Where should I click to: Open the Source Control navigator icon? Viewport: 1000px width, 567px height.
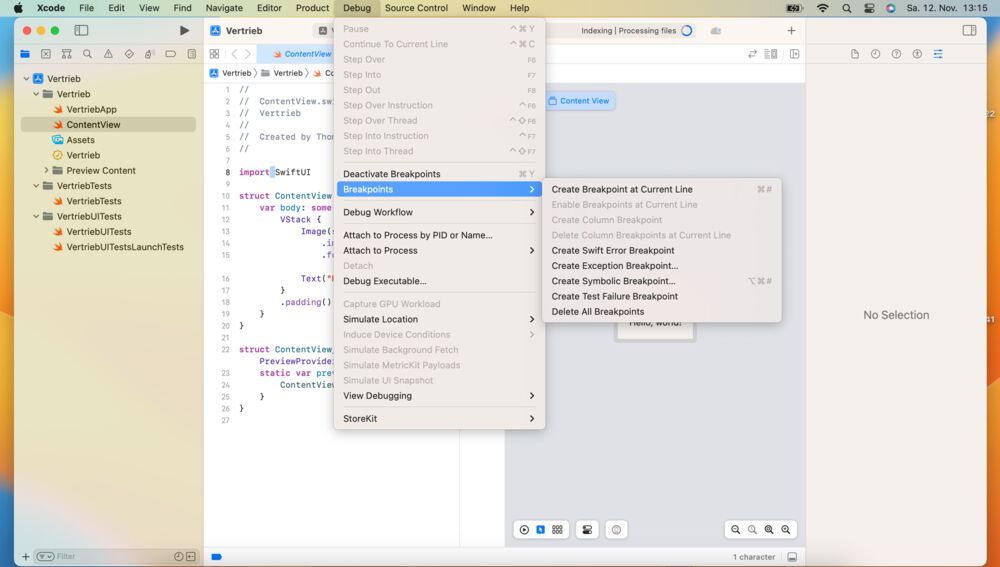[x=46, y=54]
